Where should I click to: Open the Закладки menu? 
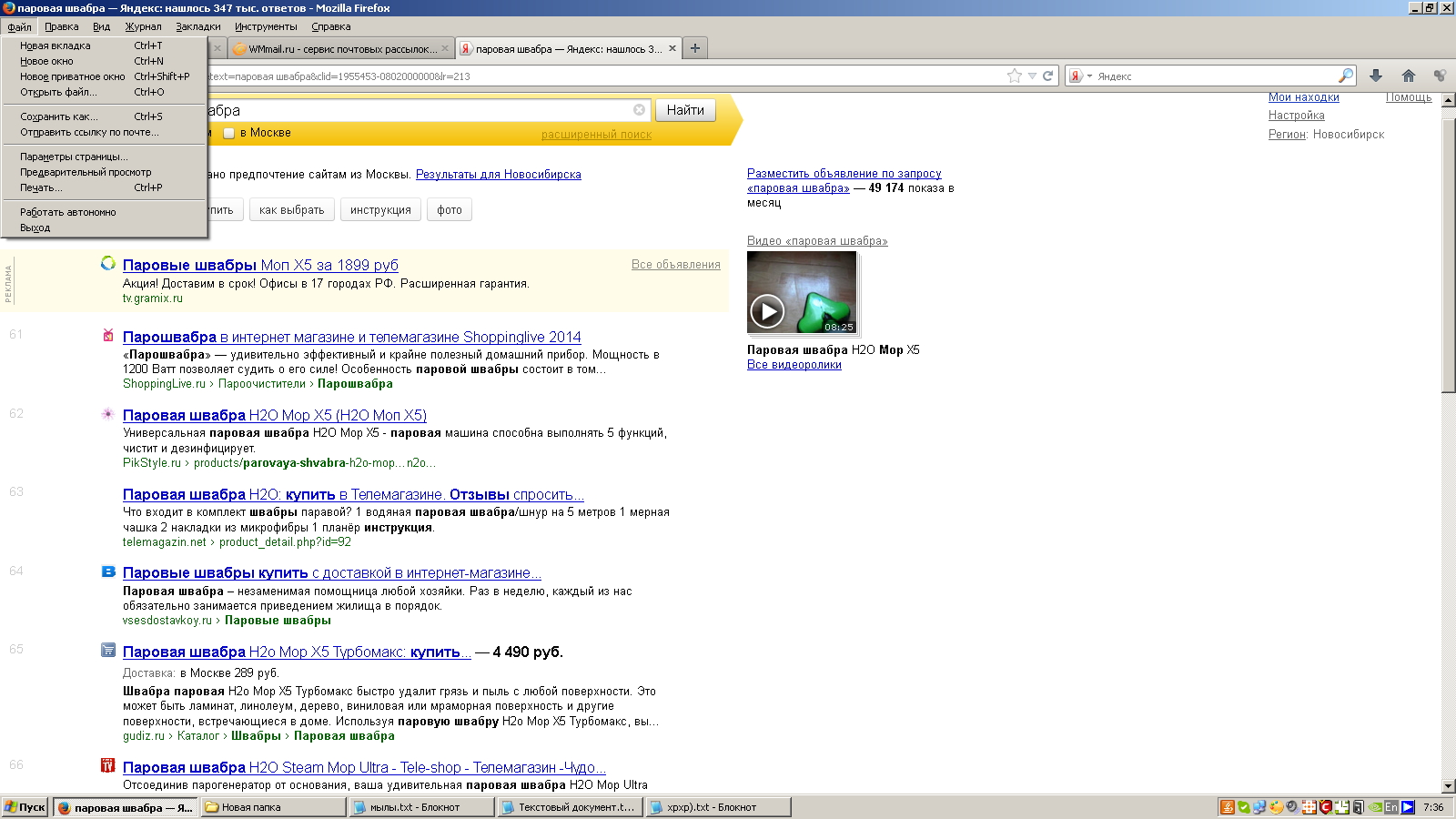(x=198, y=26)
